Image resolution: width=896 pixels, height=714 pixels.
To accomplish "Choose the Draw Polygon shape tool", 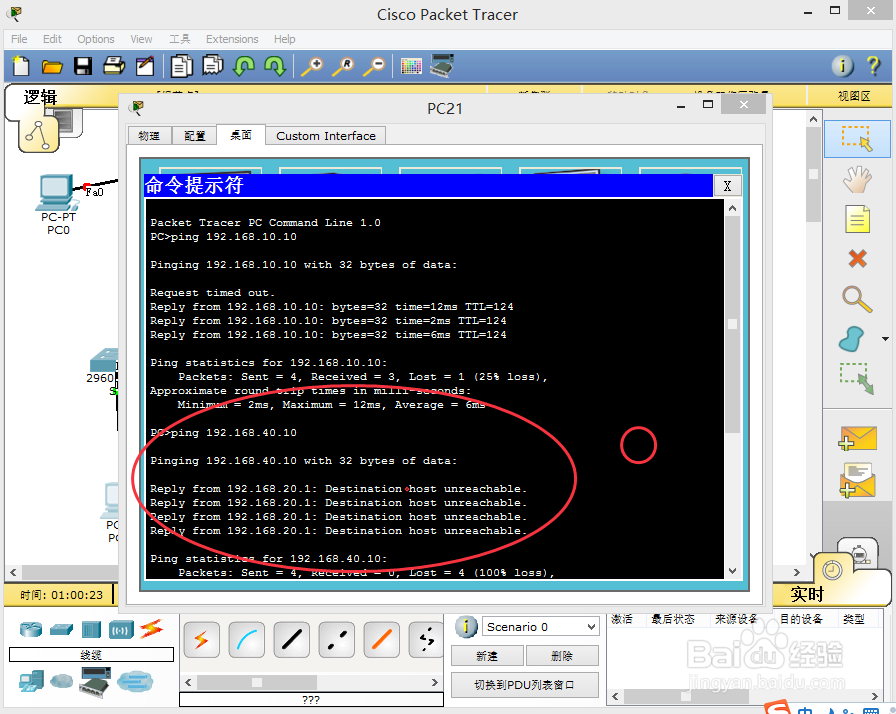I will click(852, 339).
